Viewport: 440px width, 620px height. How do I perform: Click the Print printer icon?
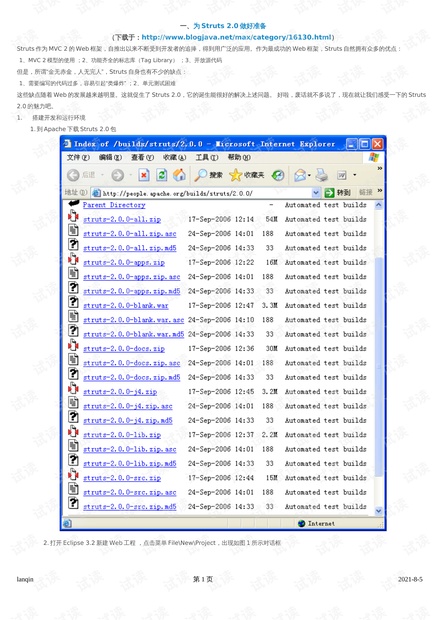(321, 175)
